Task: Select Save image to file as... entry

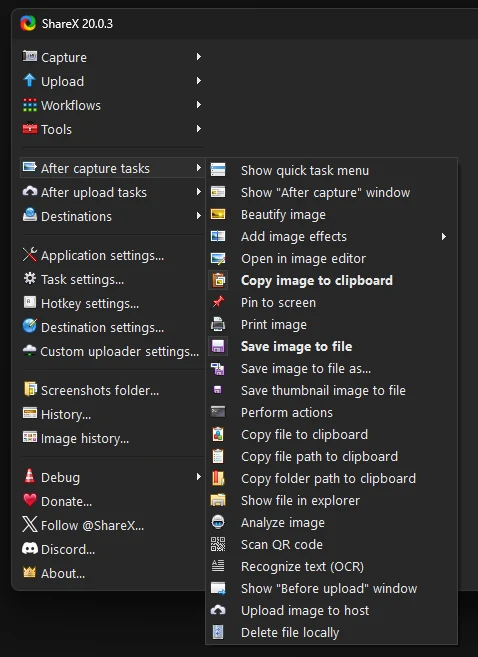Action: [x=331, y=368]
